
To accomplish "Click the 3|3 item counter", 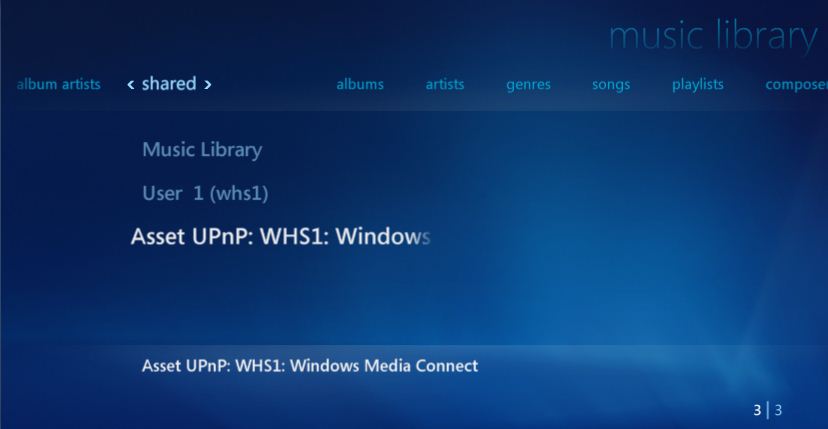I will pos(767,409).
